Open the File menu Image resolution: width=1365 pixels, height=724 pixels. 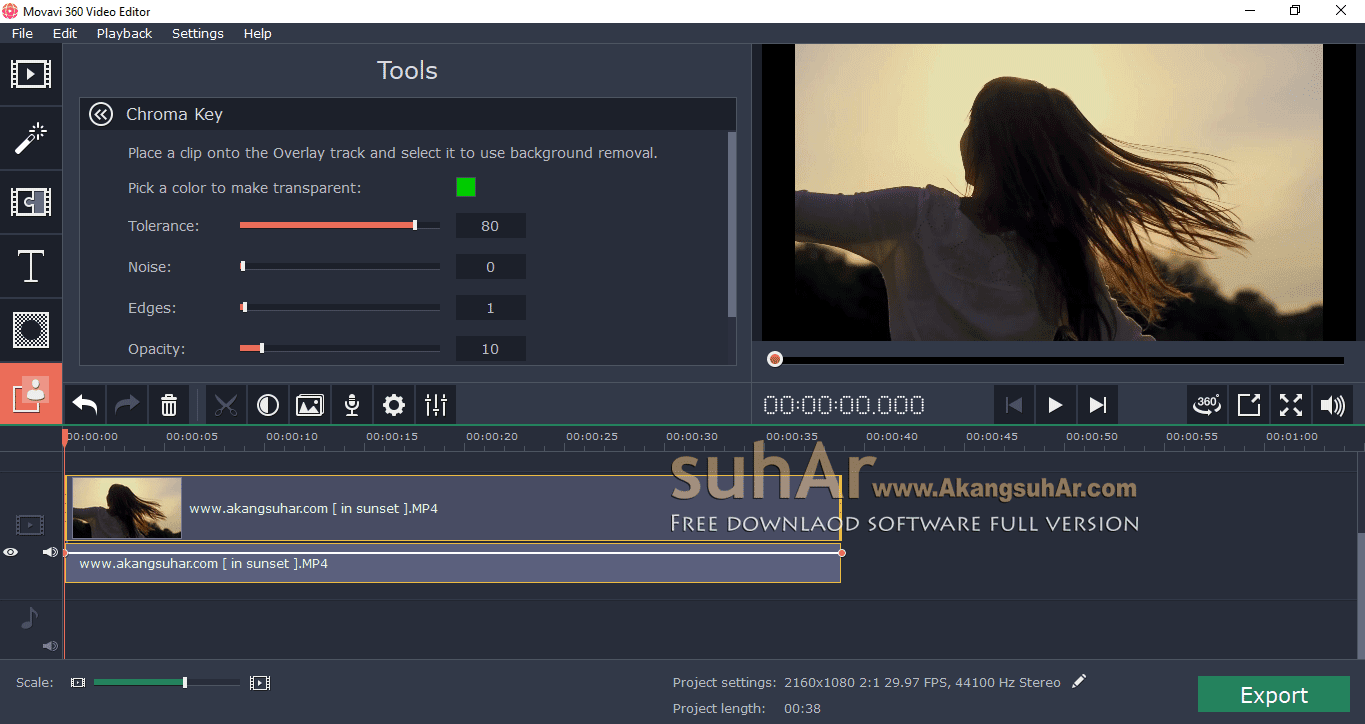pos(22,33)
